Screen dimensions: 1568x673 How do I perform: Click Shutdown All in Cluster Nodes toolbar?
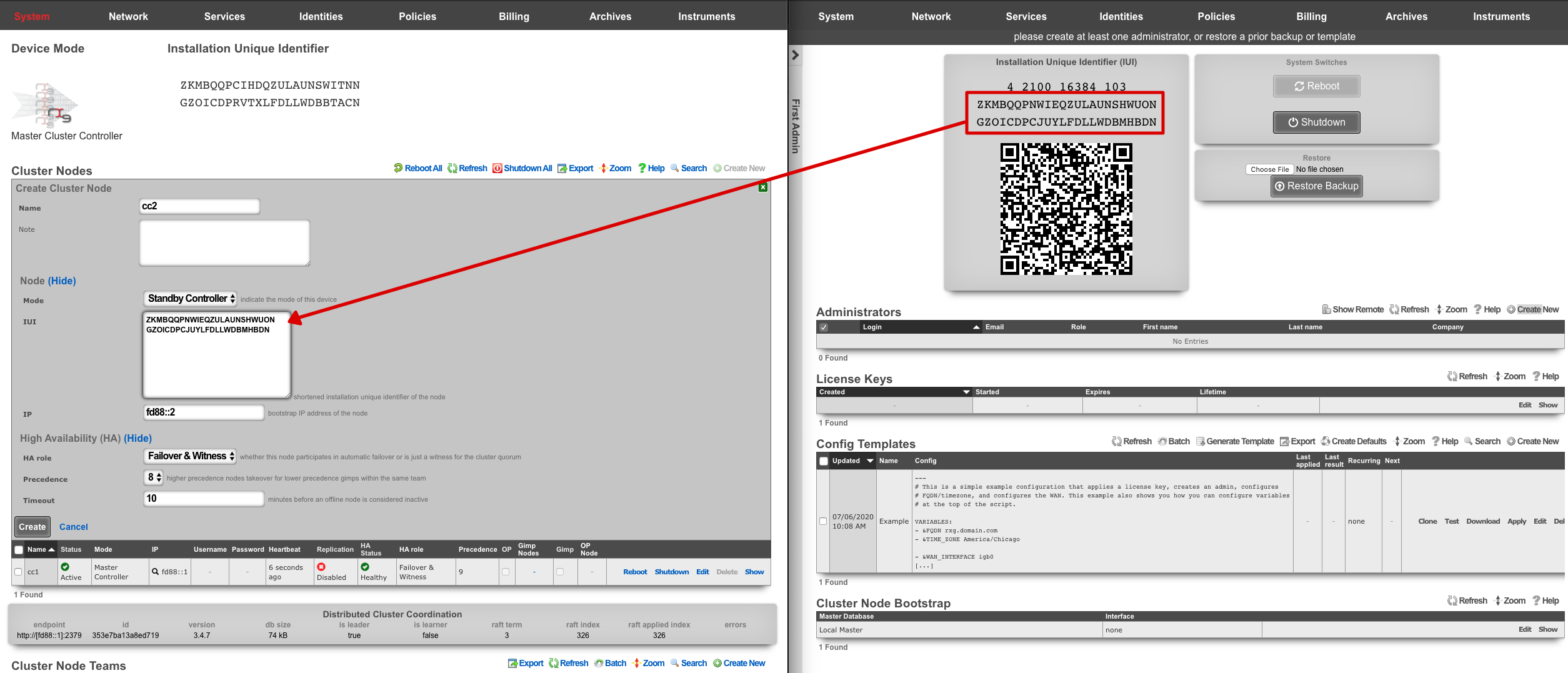(x=522, y=168)
